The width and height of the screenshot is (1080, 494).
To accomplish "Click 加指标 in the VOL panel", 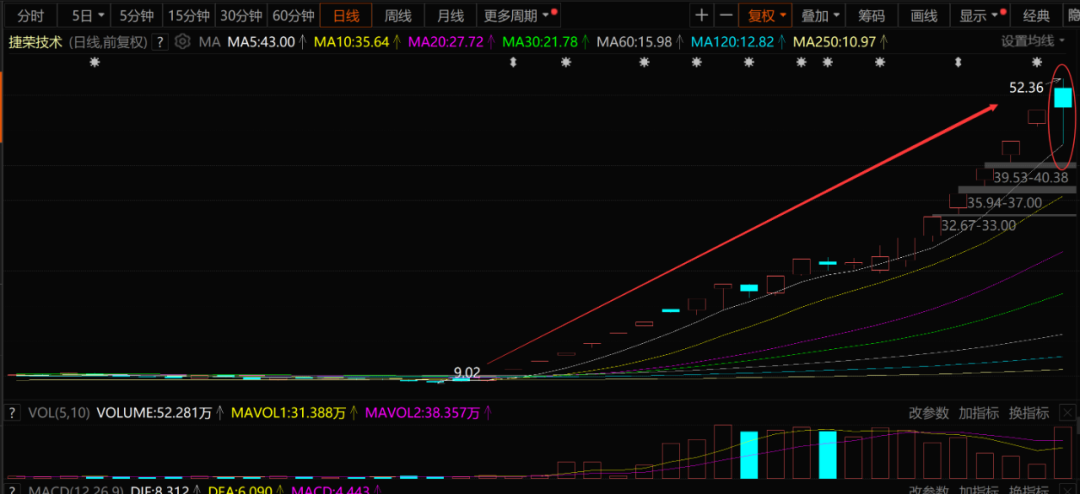I will (979, 413).
